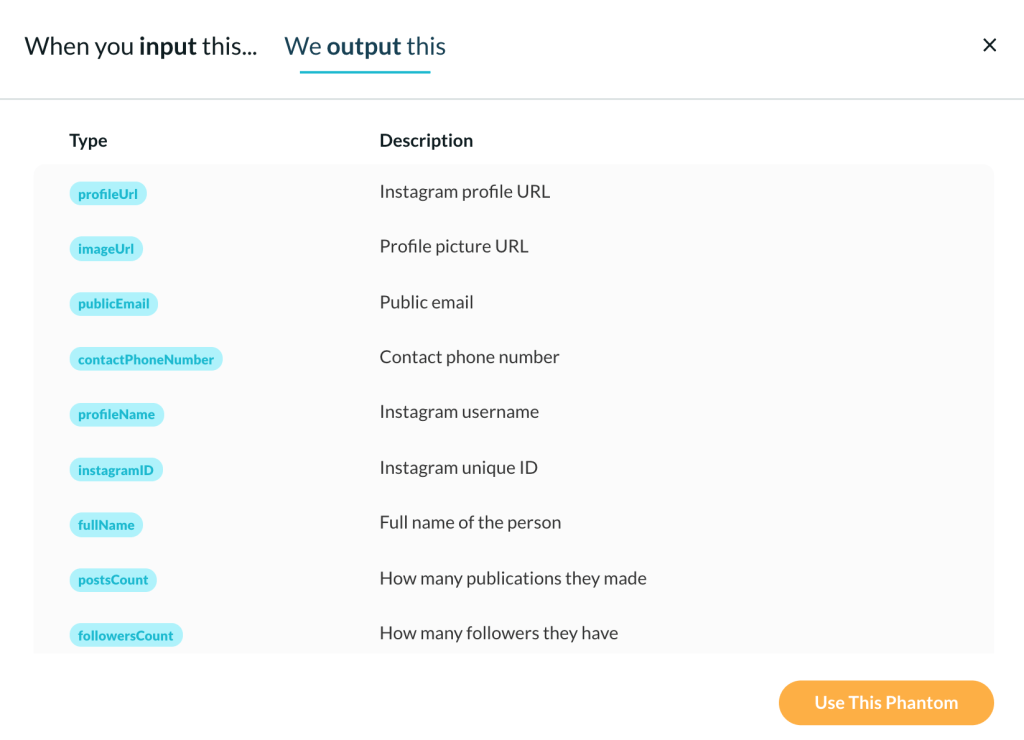Click 'How many followers they have' text
The image size is (1024, 740).
coord(498,633)
